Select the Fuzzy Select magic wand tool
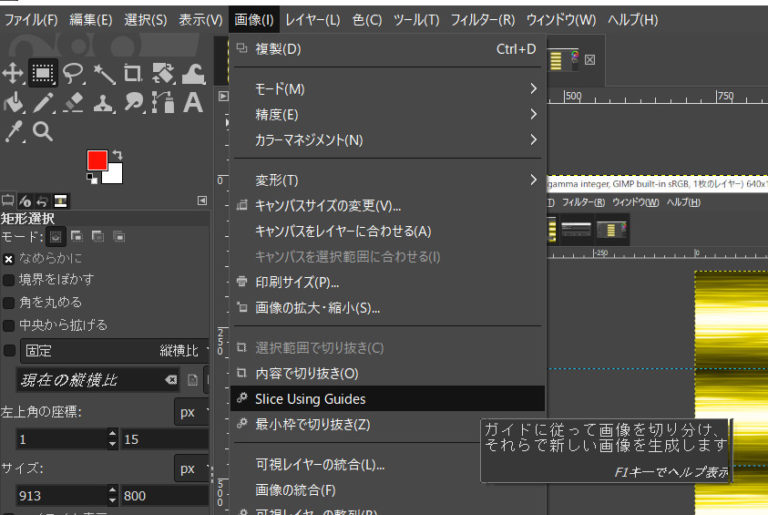The height and width of the screenshot is (515, 768). click(x=103, y=72)
